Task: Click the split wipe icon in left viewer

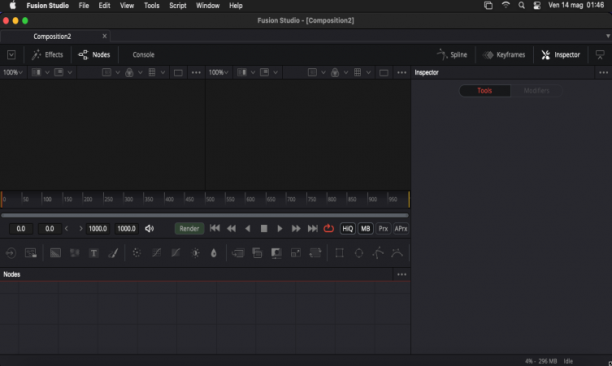Action: [36, 72]
